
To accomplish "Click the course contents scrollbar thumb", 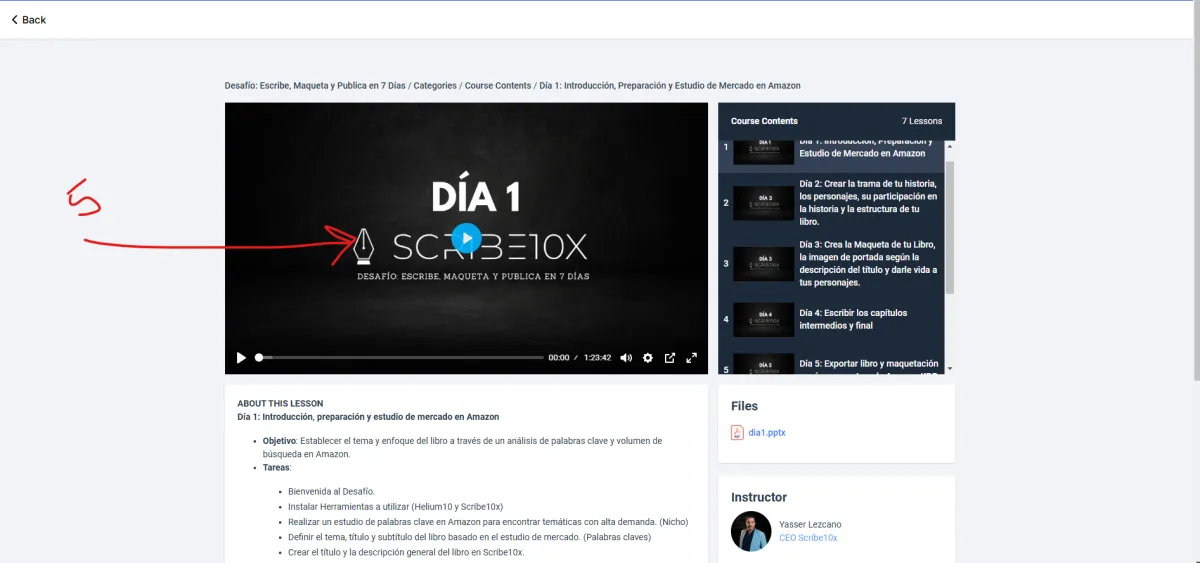I will click(950, 227).
